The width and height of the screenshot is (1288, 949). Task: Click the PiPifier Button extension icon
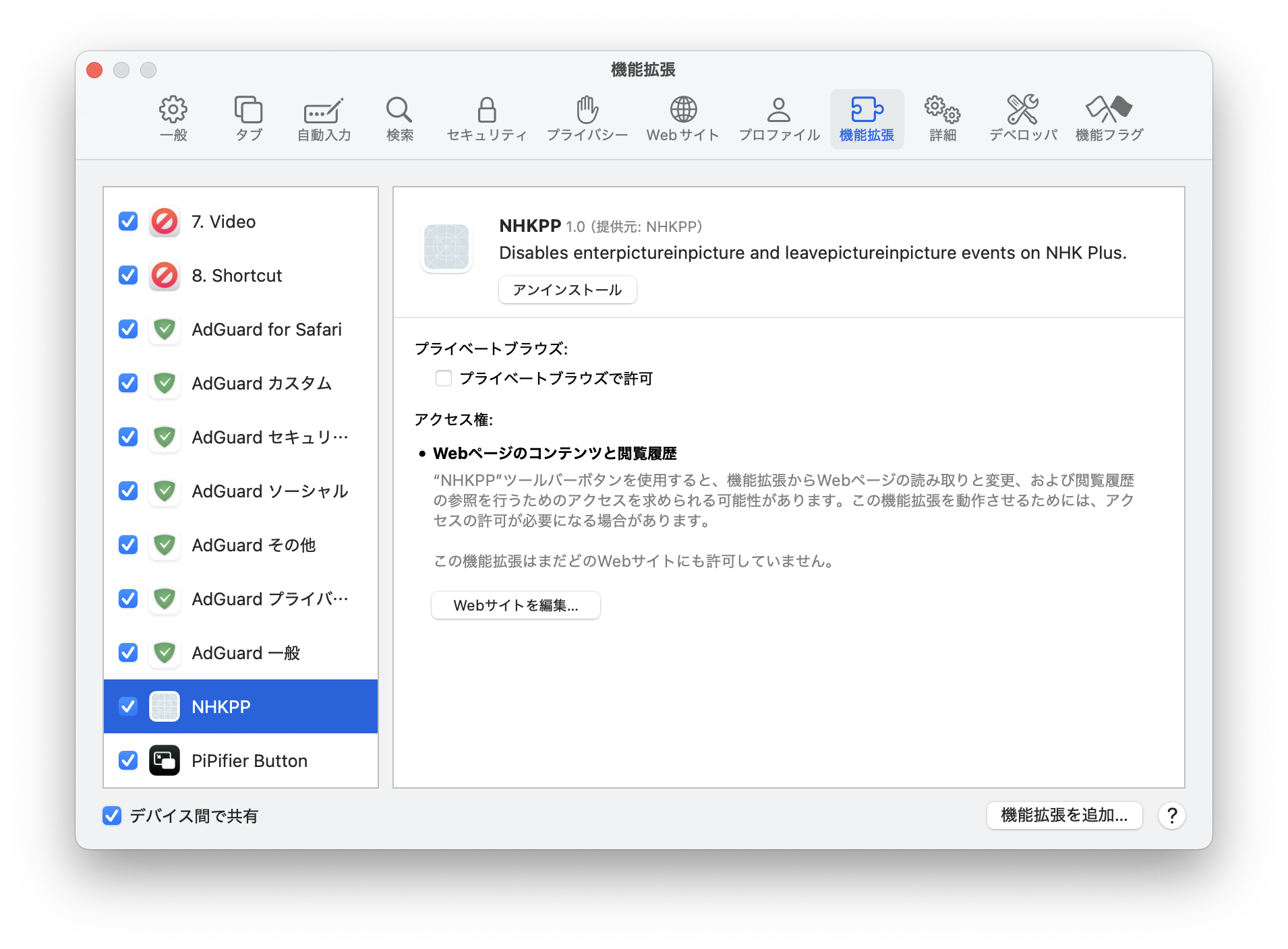pos(164,760)
